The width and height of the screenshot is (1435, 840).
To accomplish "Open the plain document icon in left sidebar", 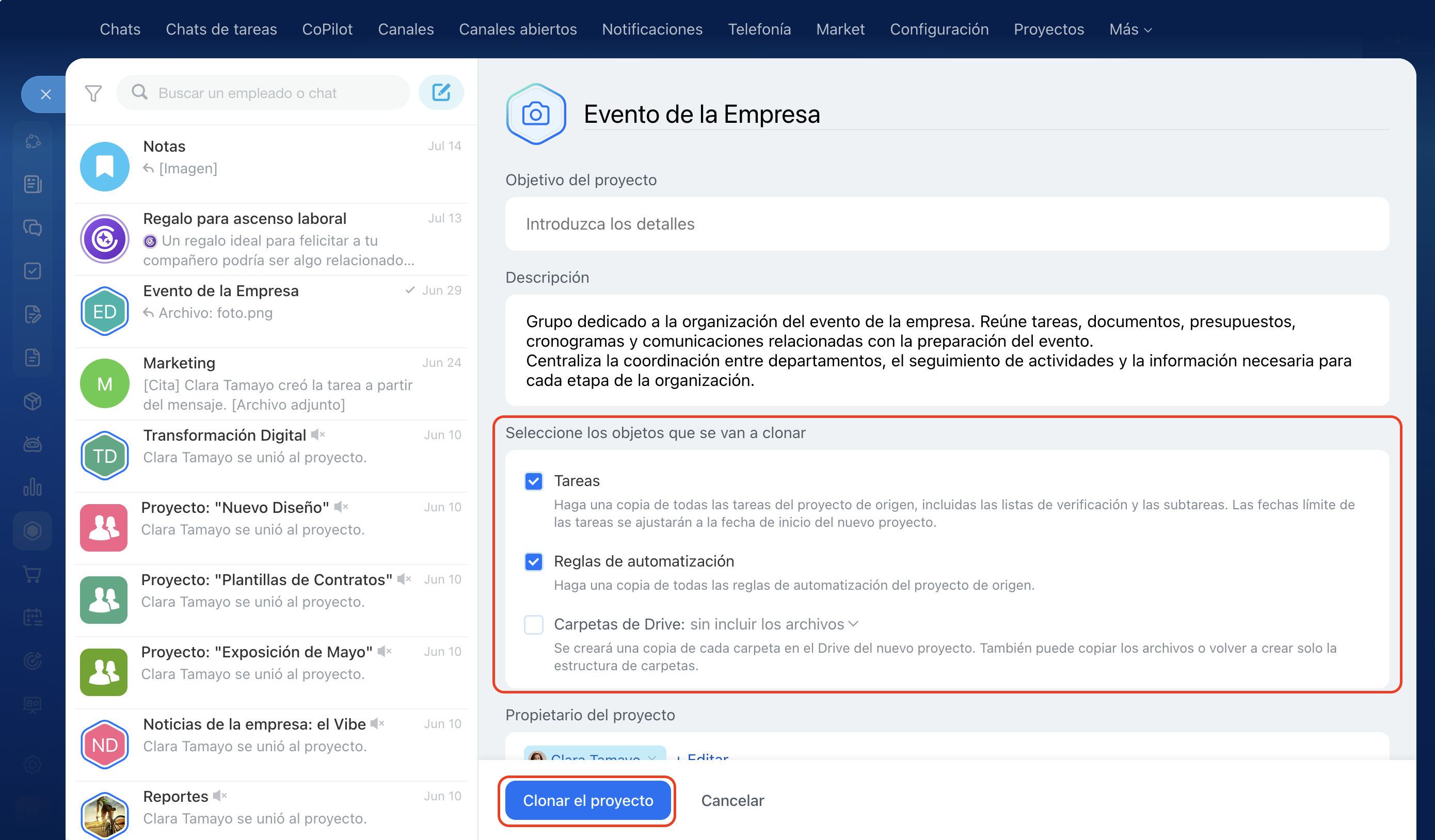I will click(33, 358).
